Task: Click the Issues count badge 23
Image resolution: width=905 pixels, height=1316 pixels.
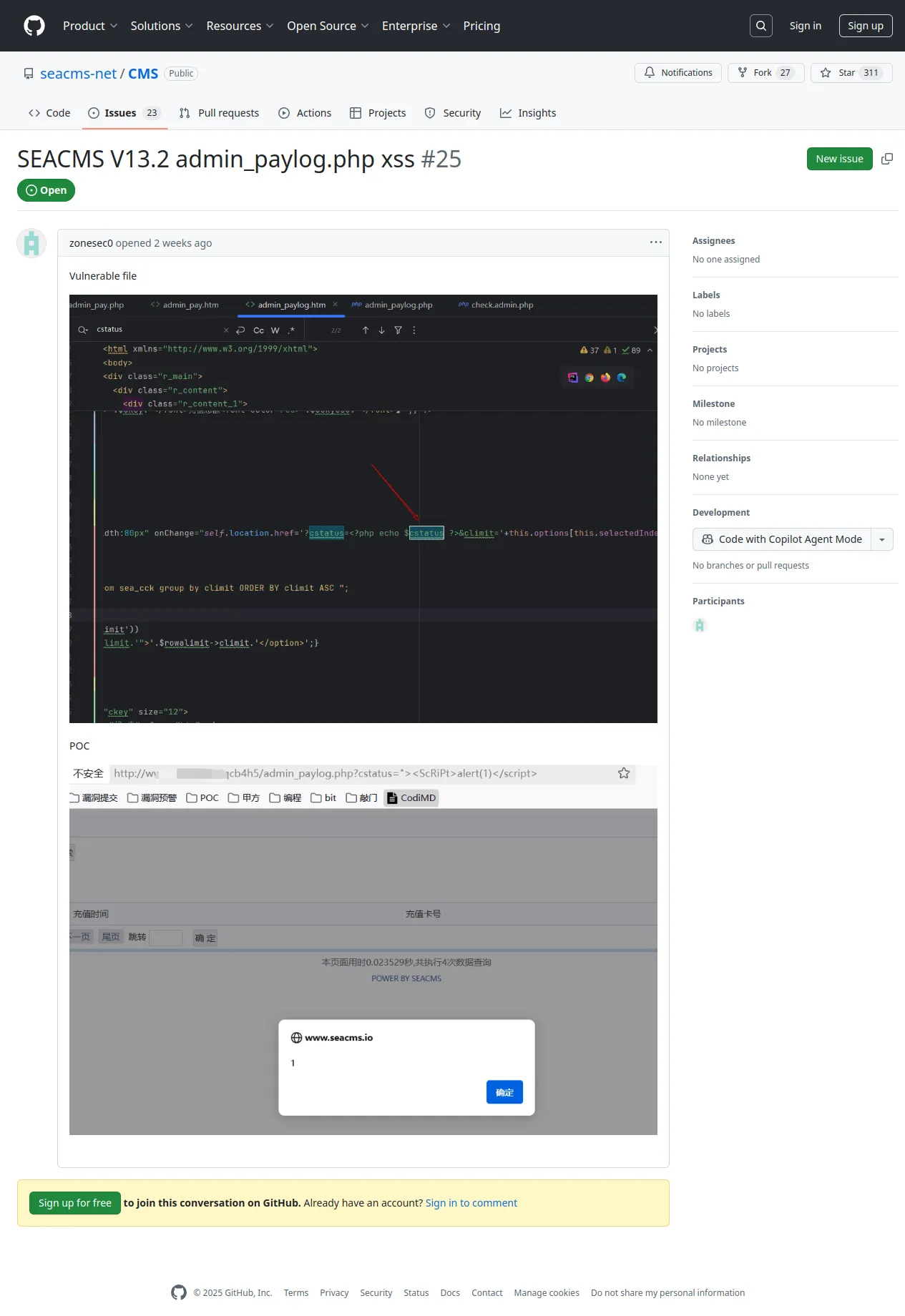Action: (x=152, y=113)
